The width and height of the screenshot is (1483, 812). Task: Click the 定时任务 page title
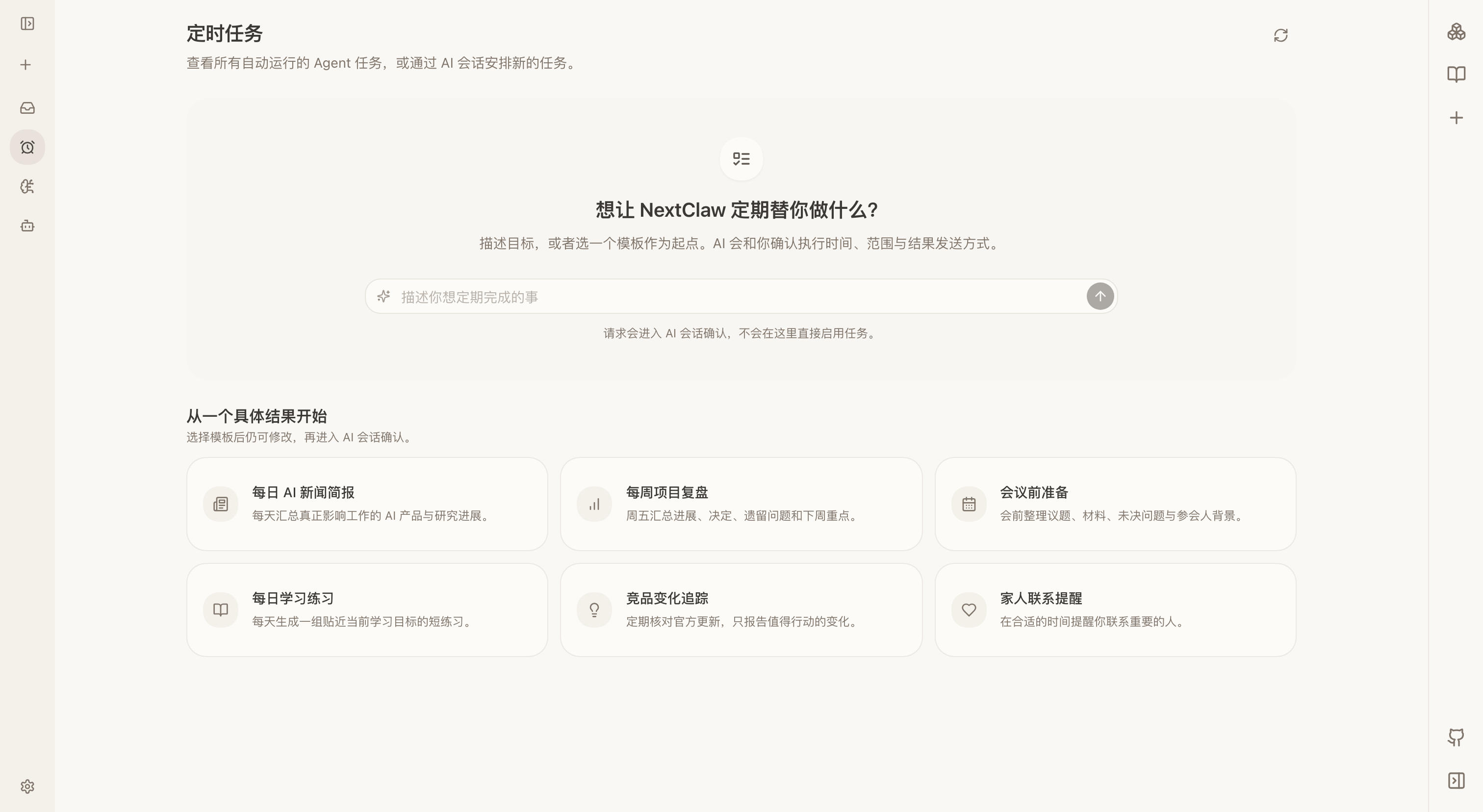(x=225, y=33)
